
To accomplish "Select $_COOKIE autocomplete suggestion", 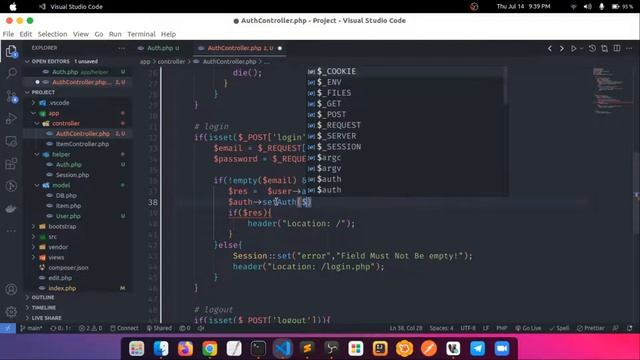I will point(407,71).
